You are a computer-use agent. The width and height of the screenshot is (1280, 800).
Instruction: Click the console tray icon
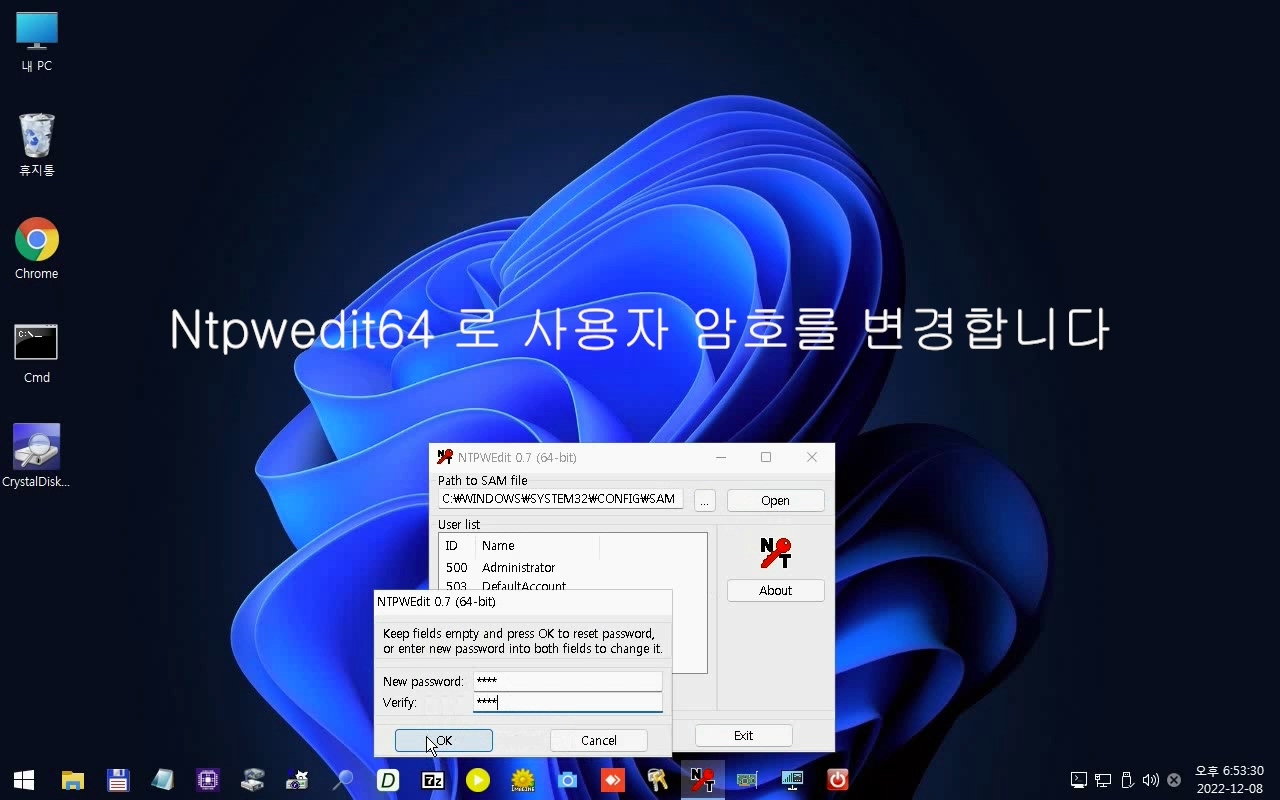click(x=1079, y=780)
